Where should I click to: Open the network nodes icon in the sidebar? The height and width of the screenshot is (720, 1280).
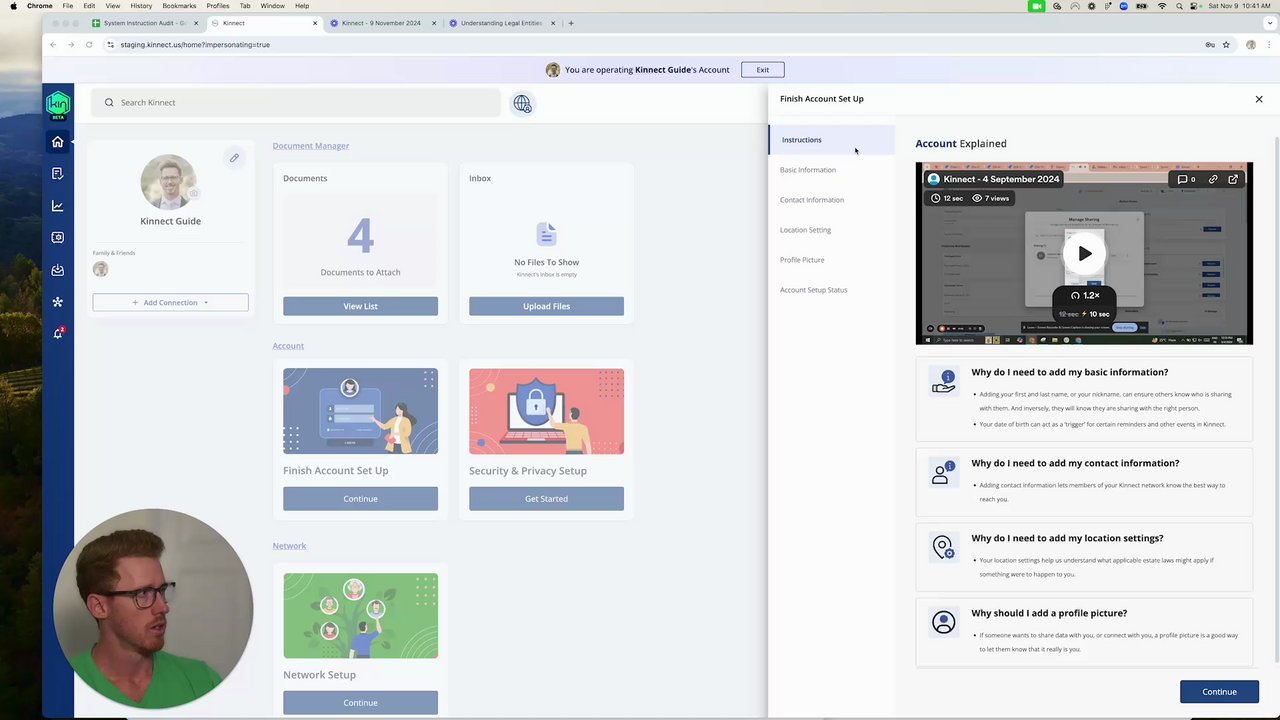pos(57,302)
